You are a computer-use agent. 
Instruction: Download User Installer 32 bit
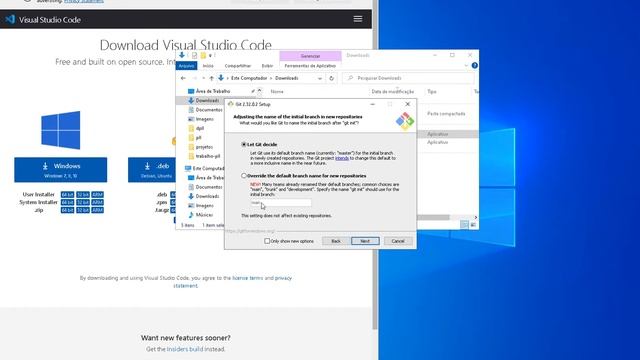[83, 195]
